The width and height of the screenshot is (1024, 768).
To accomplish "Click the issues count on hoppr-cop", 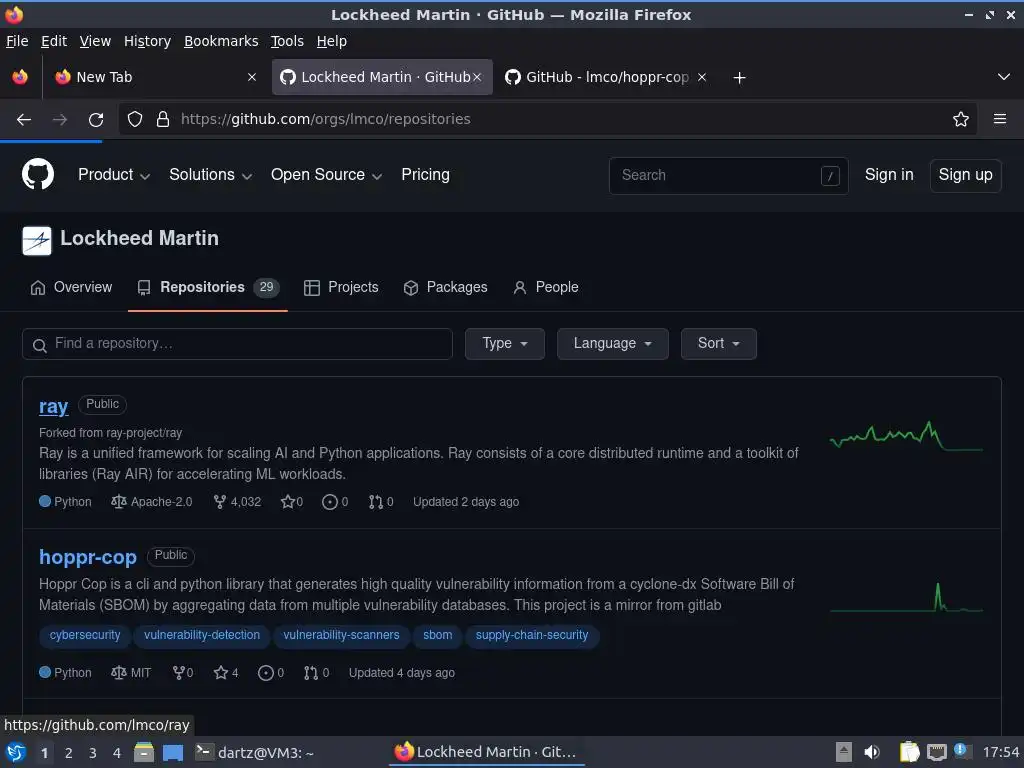I will [271, 673].
